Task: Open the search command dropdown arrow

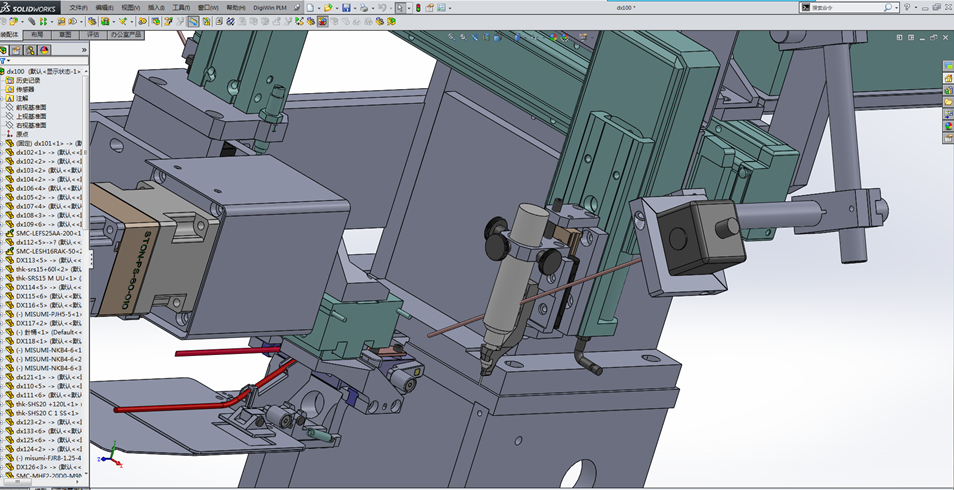Action: (x=896, y=7)
